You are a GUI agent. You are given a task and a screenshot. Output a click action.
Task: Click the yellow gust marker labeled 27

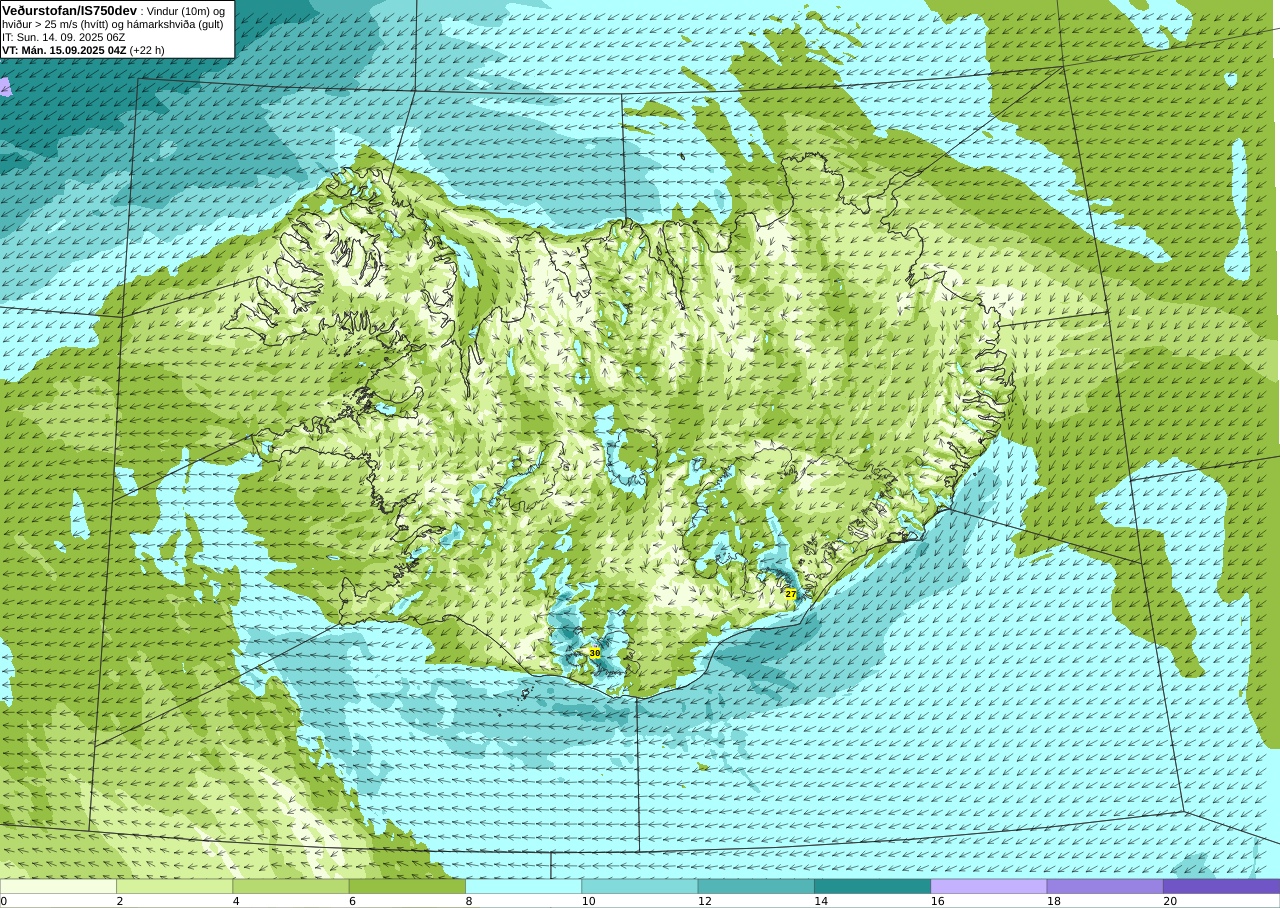pyautogui.click(x=790, y=594)
